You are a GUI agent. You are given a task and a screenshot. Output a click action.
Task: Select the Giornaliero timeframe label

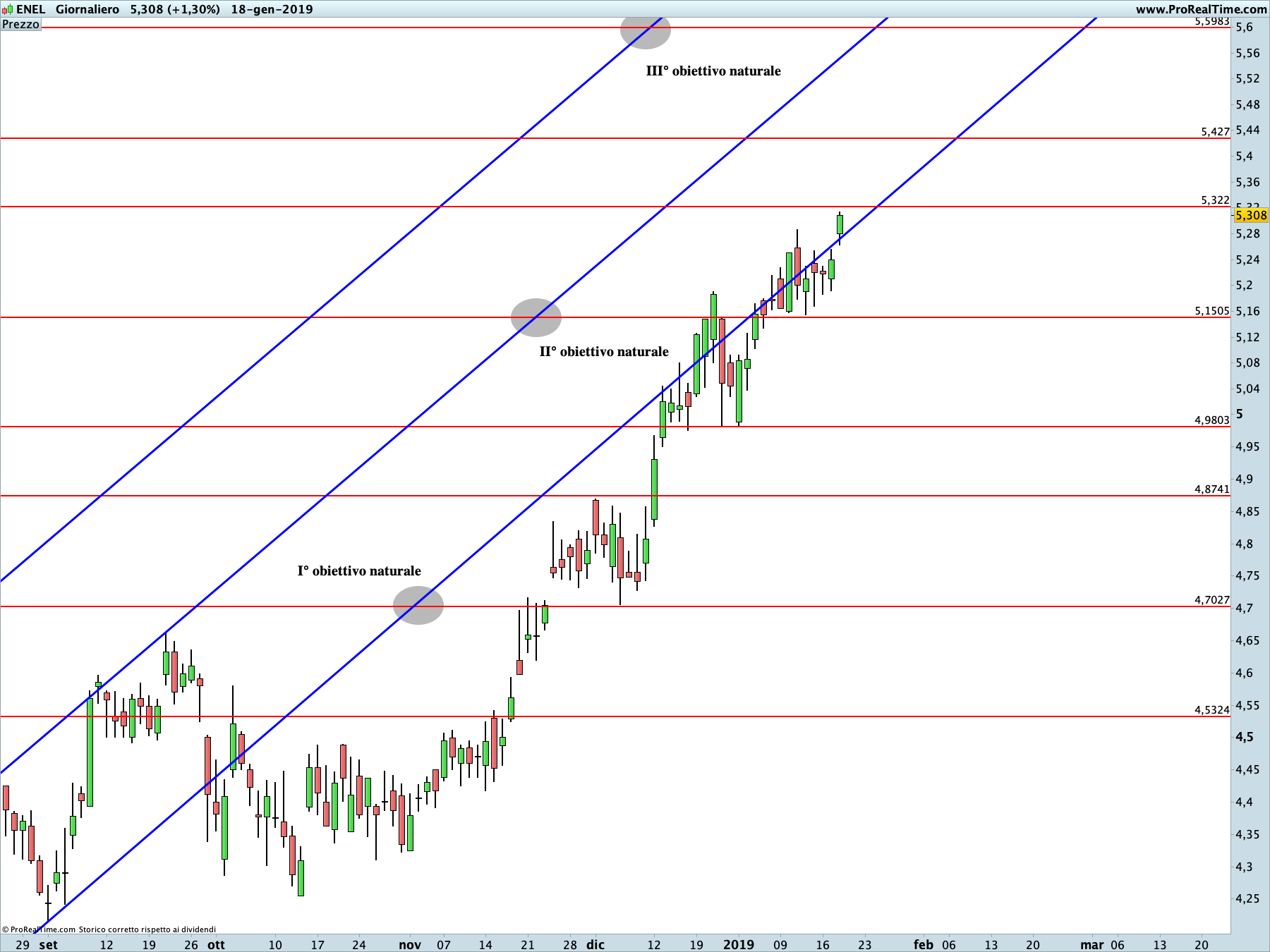click(87, 10)
